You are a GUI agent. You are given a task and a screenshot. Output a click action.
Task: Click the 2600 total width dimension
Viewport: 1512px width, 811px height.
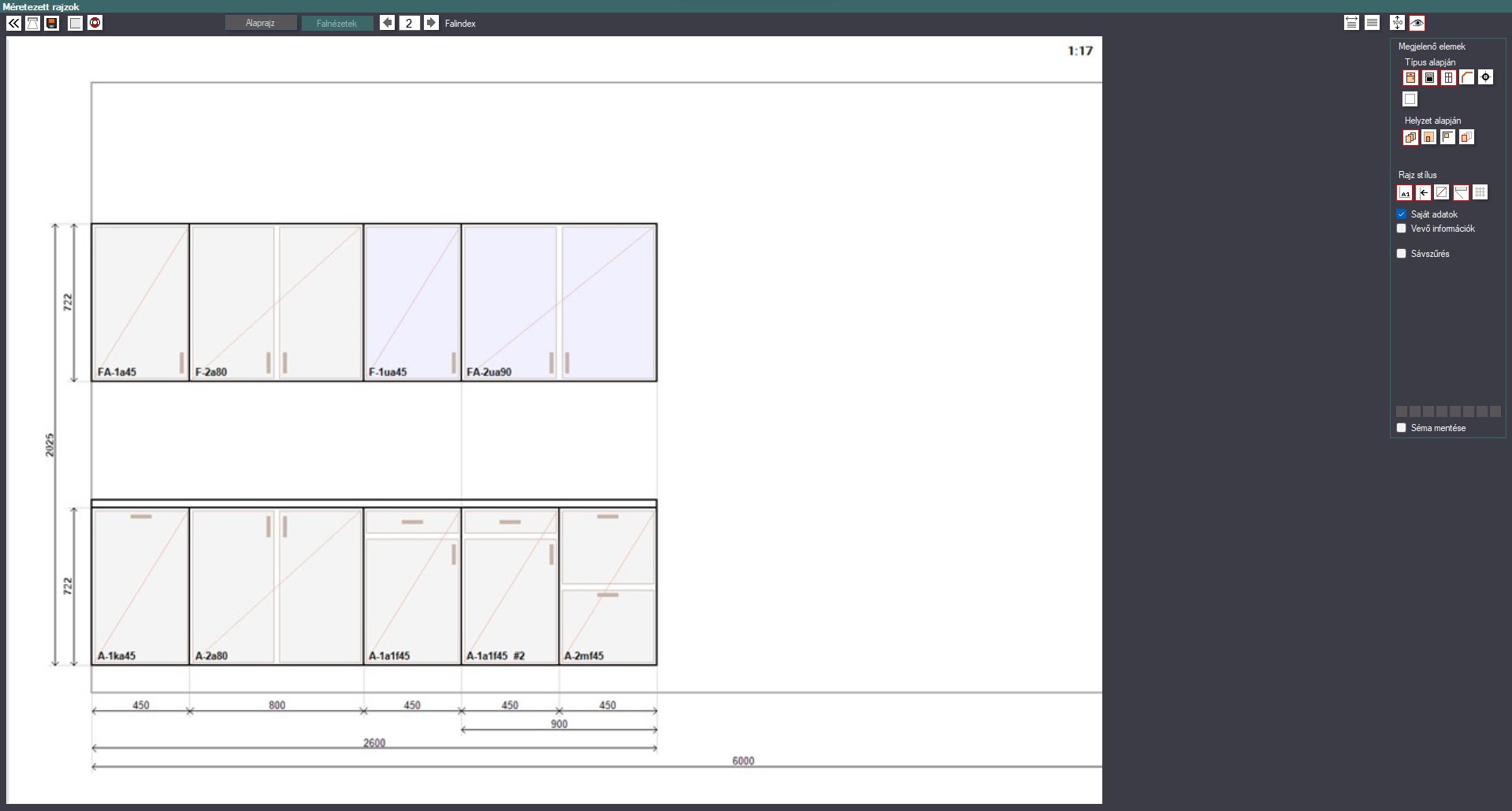tap(374, 742)
